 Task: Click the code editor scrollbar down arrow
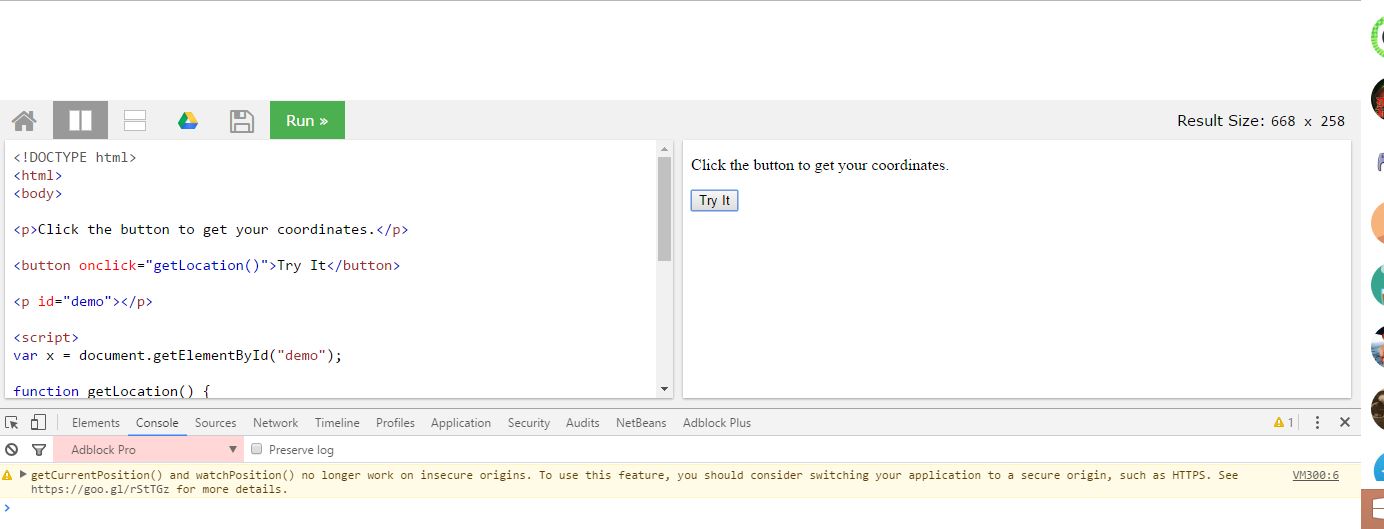coord(665,390)
